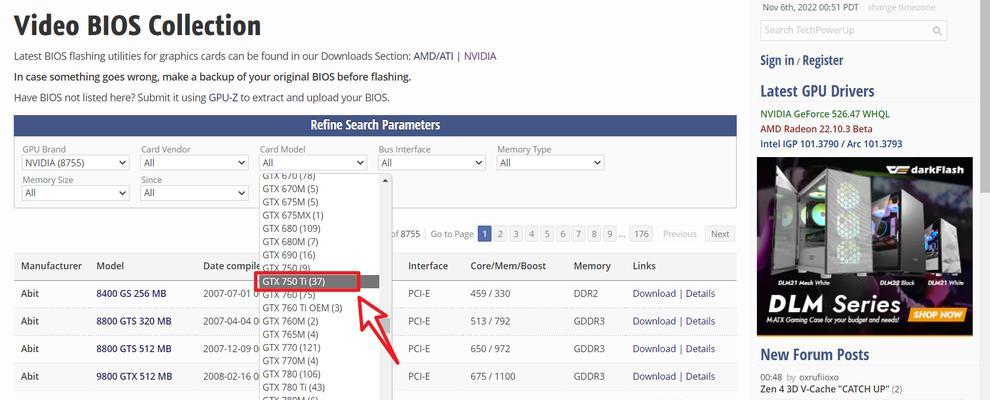Download the 8800 GTS 512 MB BIOS

click(x=654, y=349)
